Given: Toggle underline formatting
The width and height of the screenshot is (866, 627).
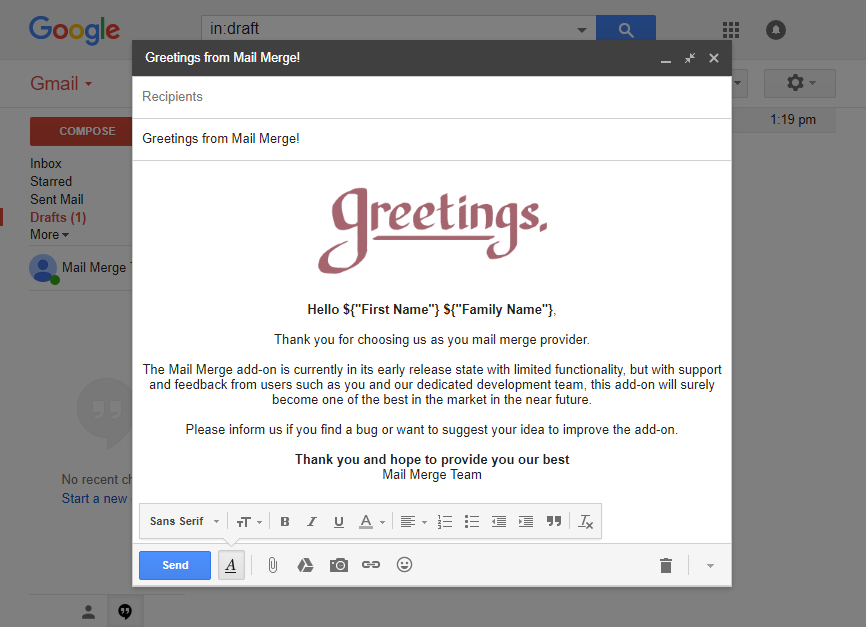Looking at the screenshot, I should click(338, 522).
